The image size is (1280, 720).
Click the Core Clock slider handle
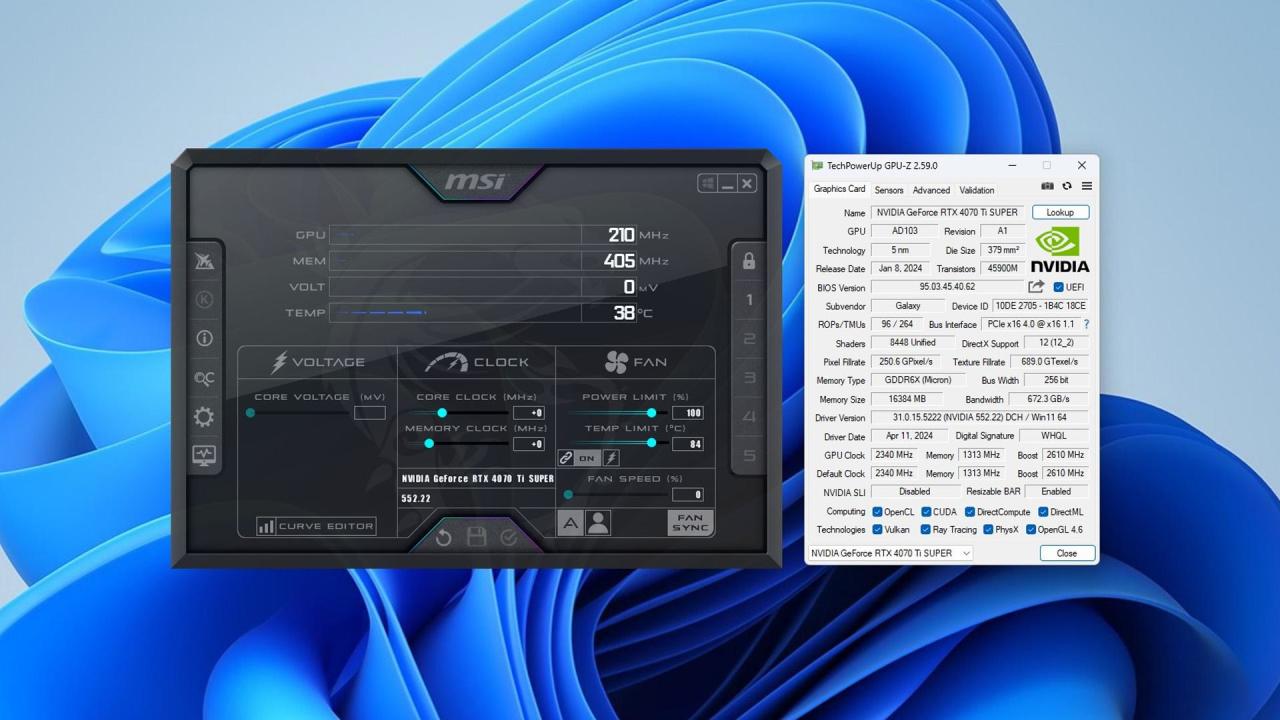442,412
